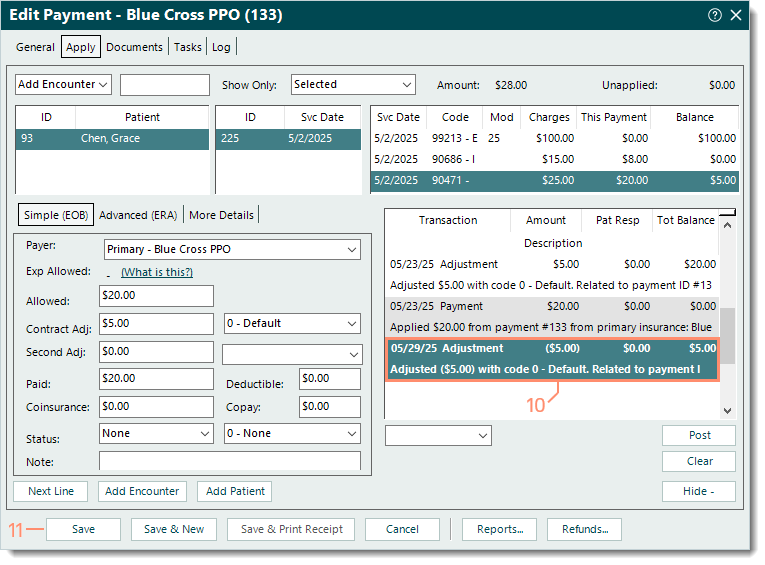The height and width of the screenshot is (565, 765).
Task: Open the Payer dropdown
Action: point(232,249)
